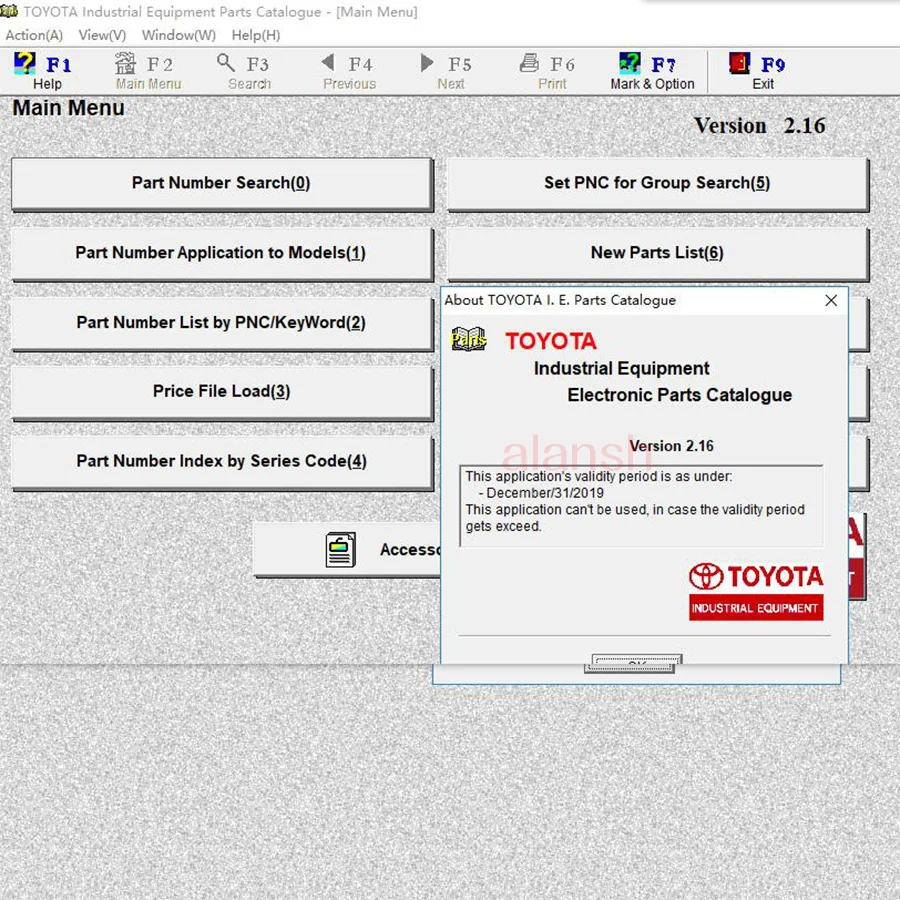
Task: Click the Main Menu heading text
Action: (x=68, y=108)
